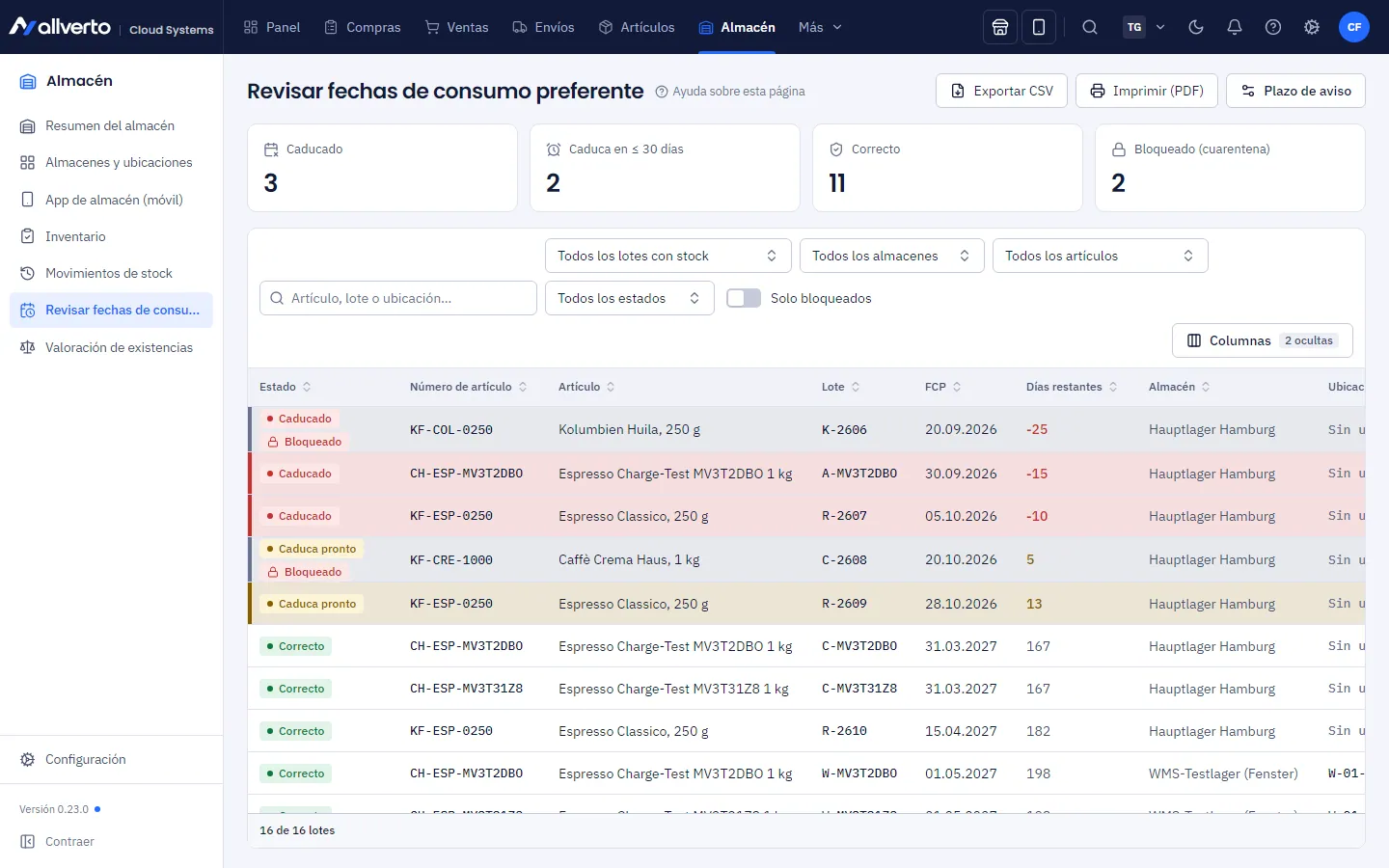This screenshot has height=868, width=1389.
Task: Click the Exportar CSV button
Action: (1001, 91)
